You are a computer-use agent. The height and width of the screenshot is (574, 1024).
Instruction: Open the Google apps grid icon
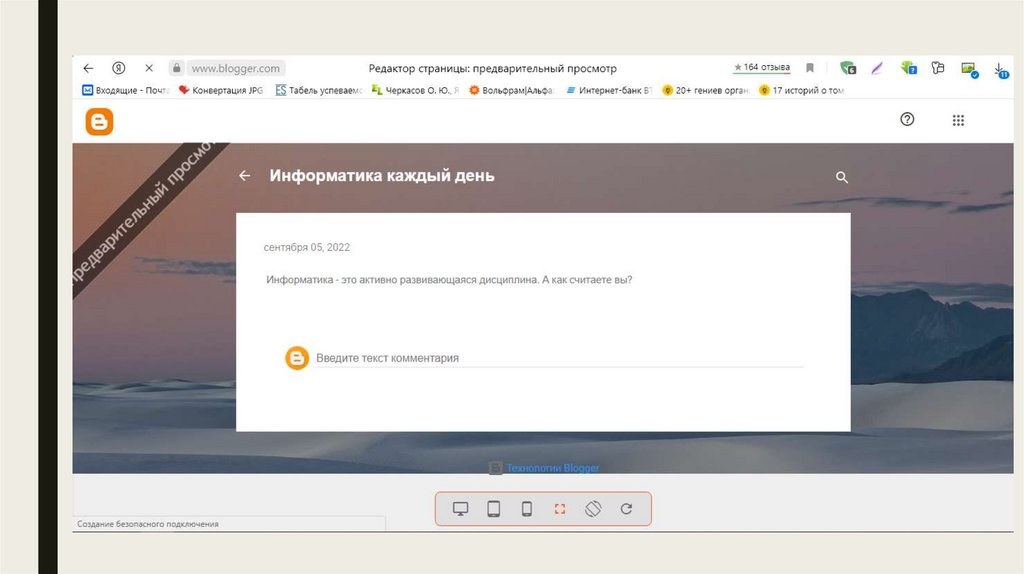pyautogui.click(x=958, y=120)
